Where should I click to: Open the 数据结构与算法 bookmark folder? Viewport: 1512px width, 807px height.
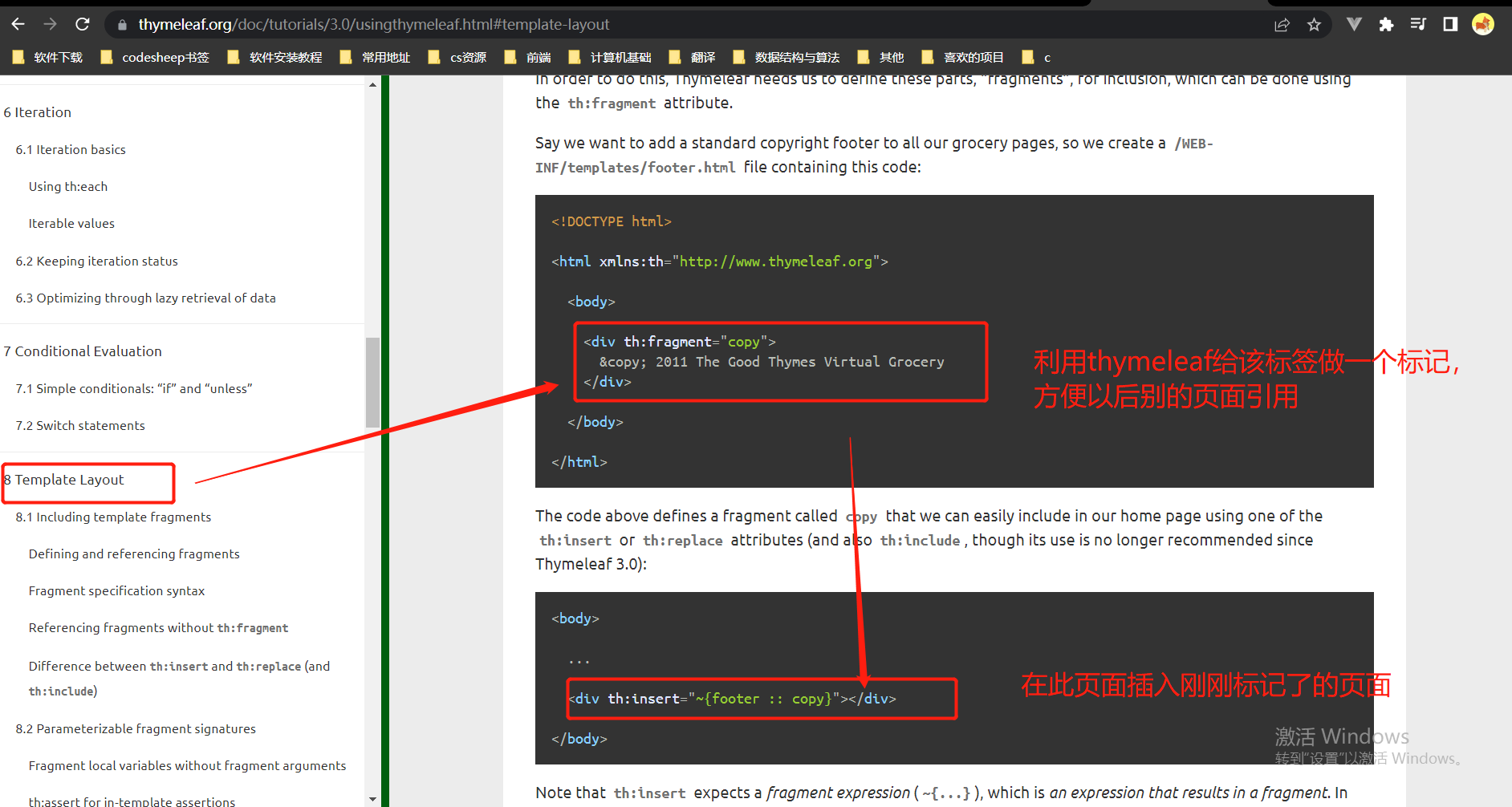click(x=786, y=57)
